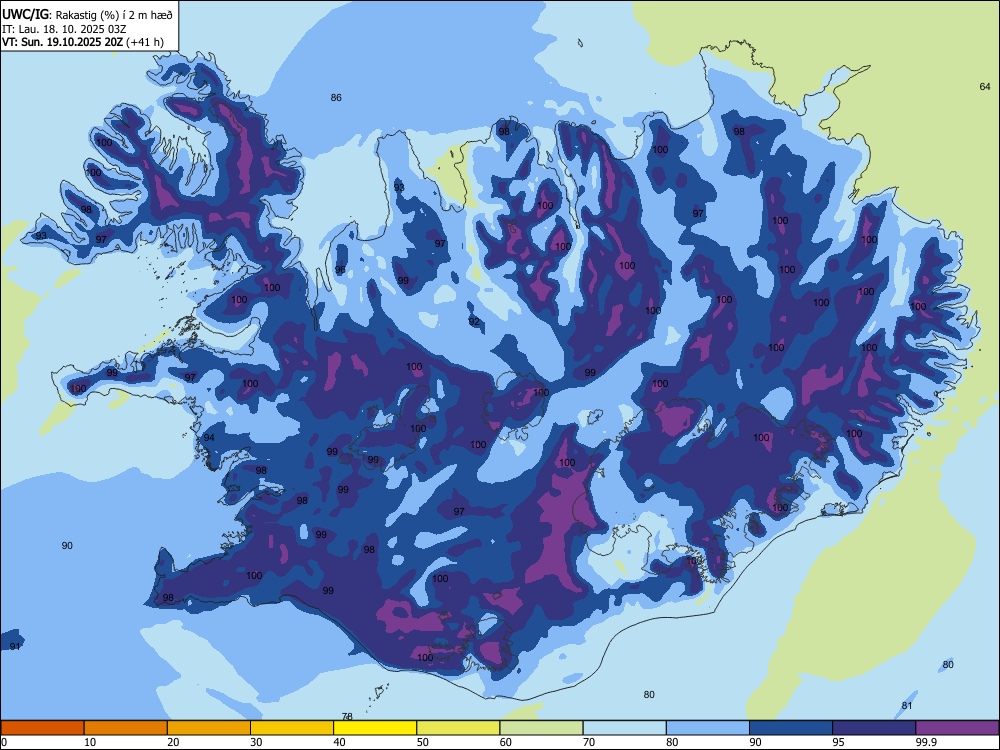The height and width of the screenshot is (750, 1000).
Task: Click the 'IT: Lau. 18. 10. 2025 03Z' line
Action: pyautogui.click(x=64, y=29)
